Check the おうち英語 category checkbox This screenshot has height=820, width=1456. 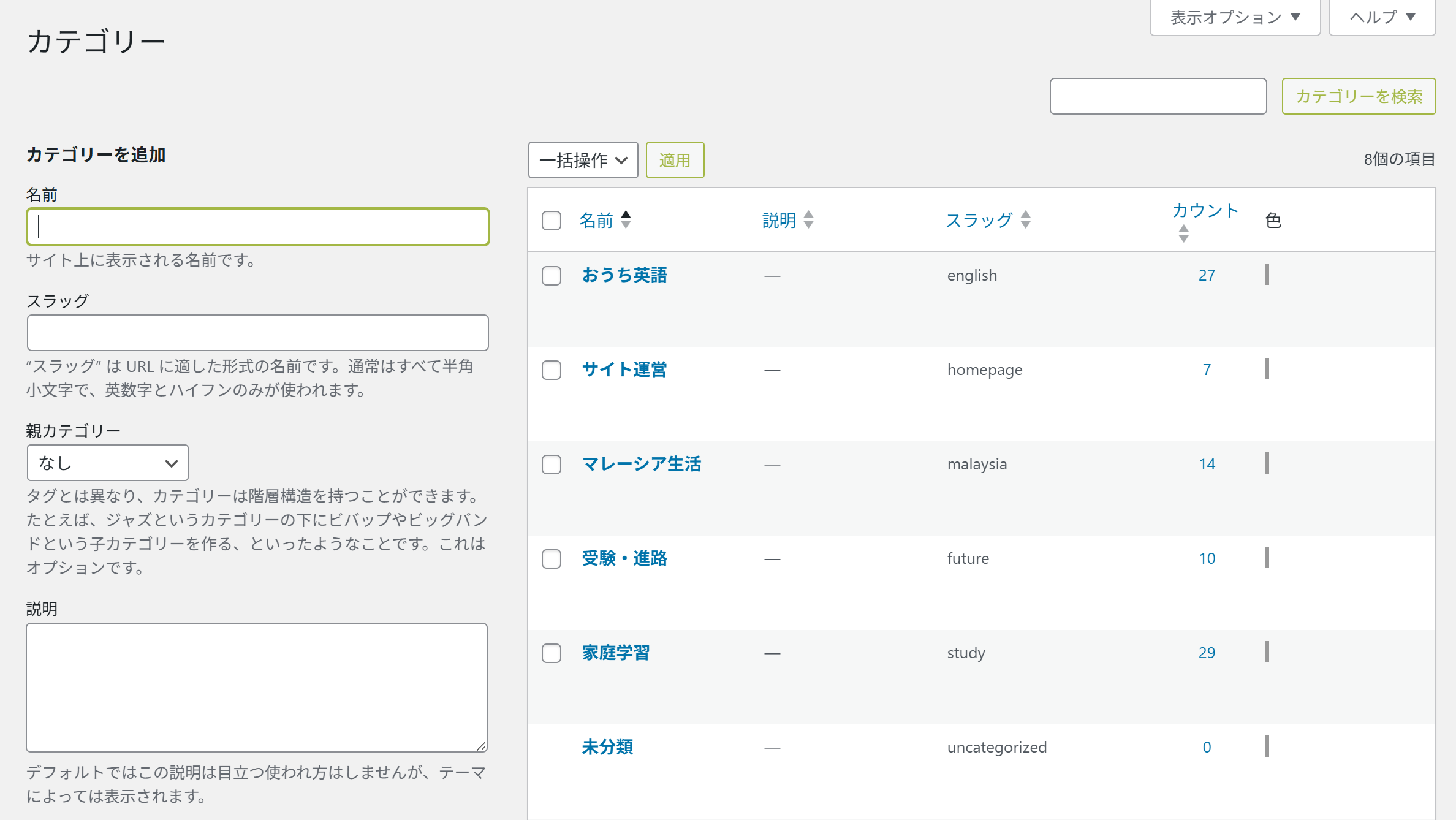[x=552, y=276]
